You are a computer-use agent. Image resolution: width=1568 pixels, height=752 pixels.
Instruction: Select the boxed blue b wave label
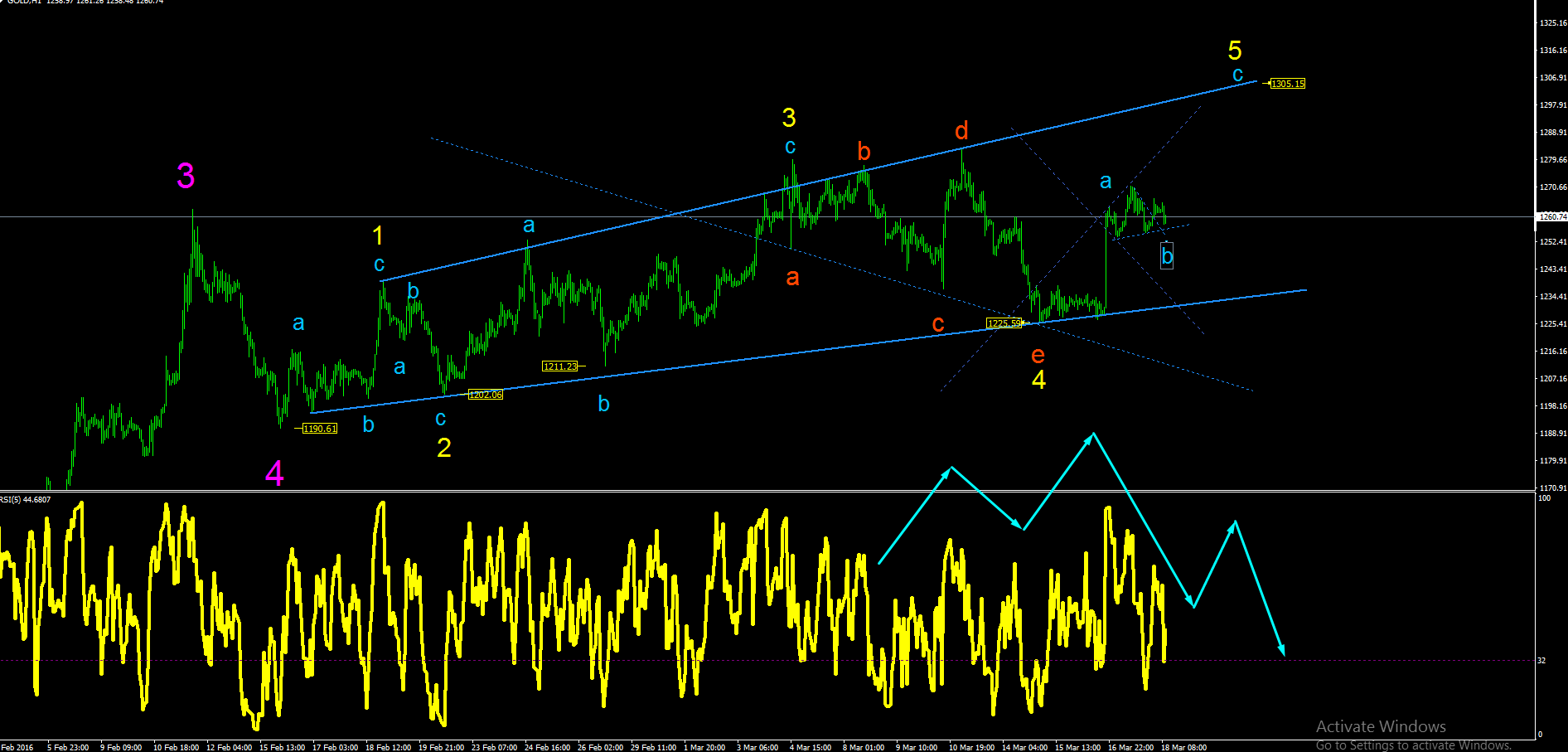(x=1167, y=256)
